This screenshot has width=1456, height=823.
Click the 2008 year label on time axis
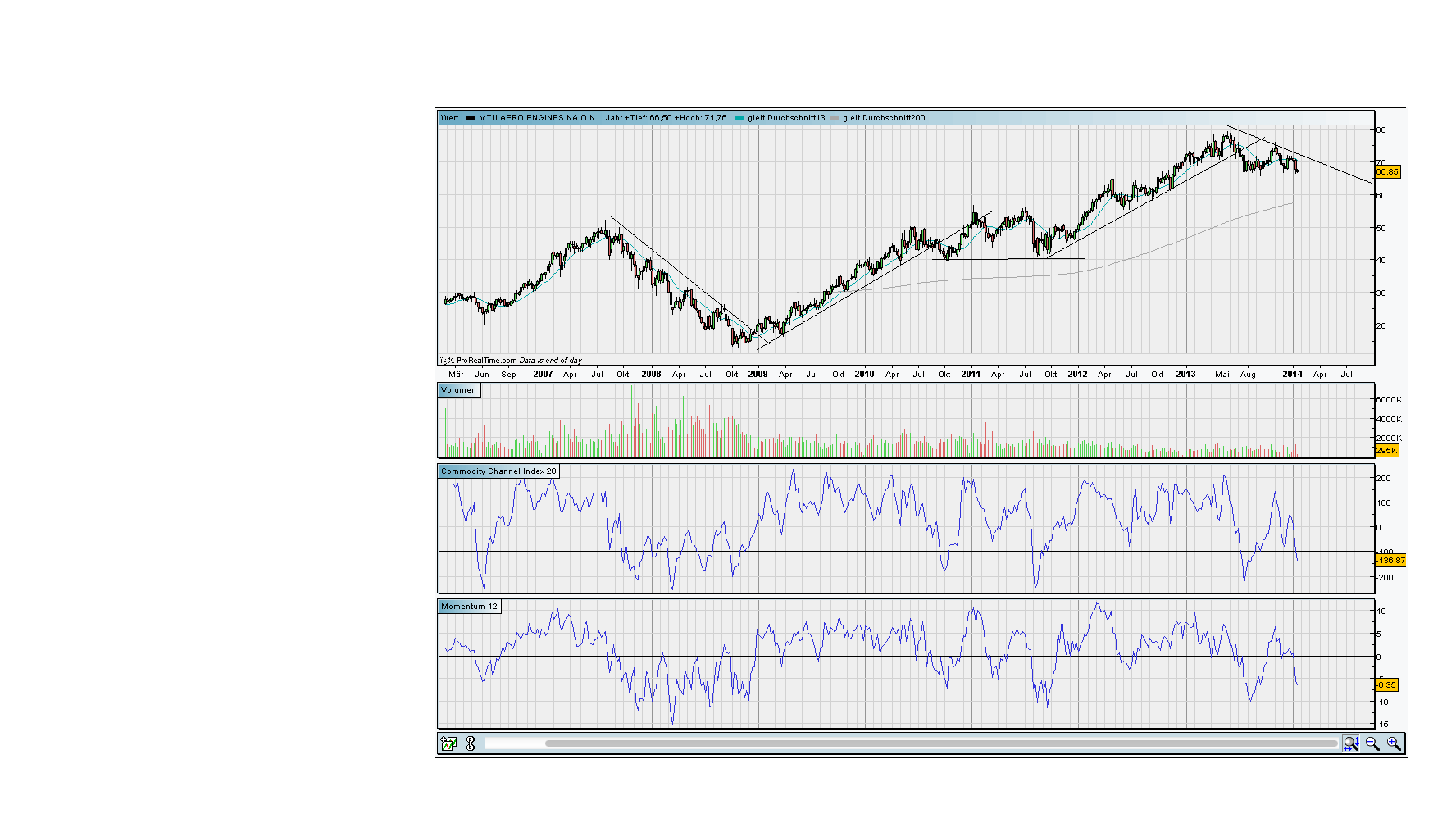click(651, 375)
